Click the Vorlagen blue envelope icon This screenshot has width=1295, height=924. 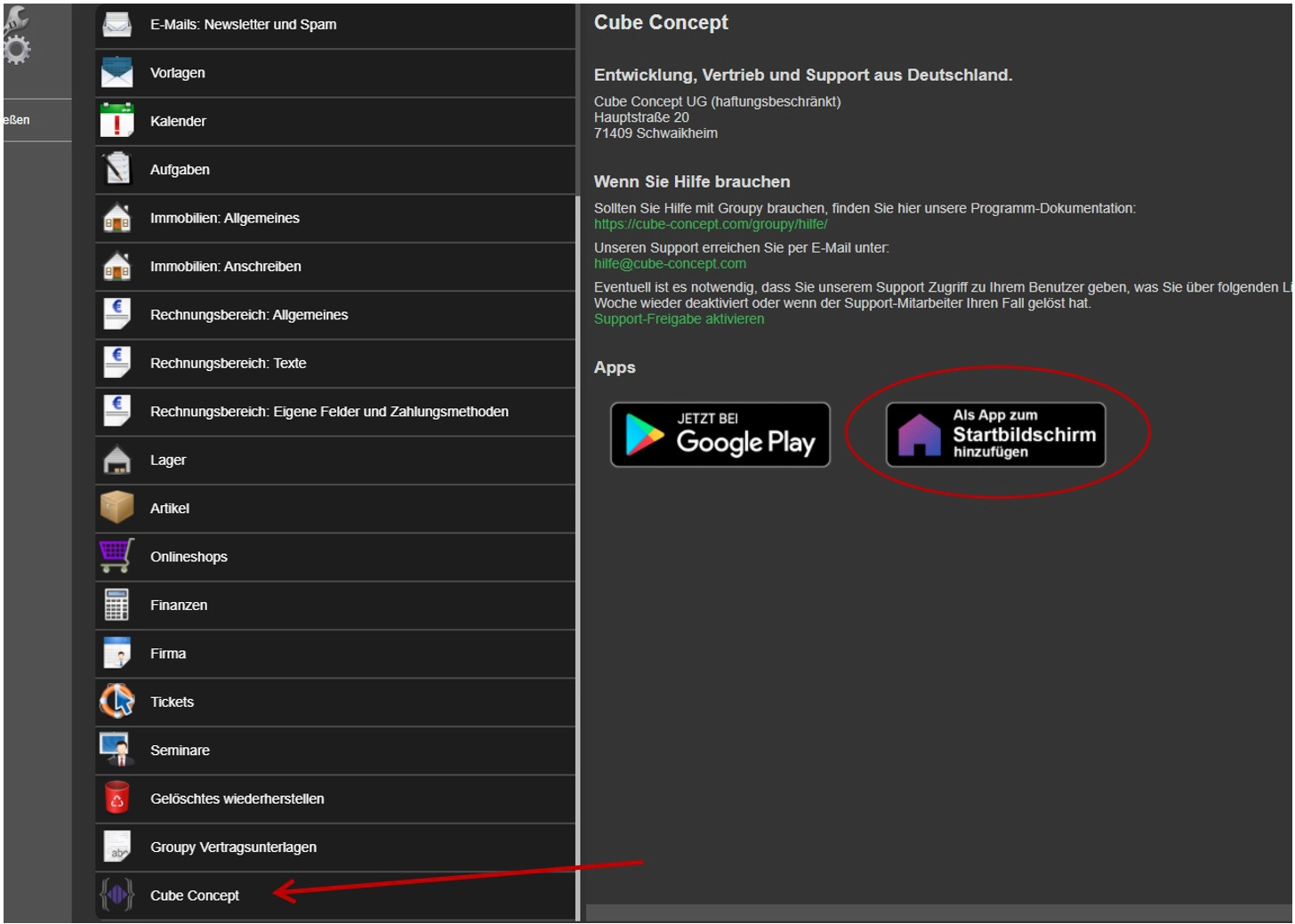[x=117, y=72]
